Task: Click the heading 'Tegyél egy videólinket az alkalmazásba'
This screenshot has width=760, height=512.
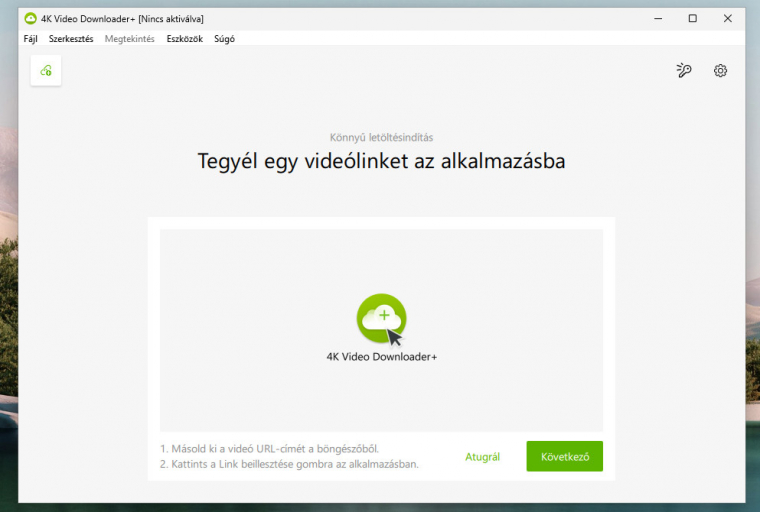Action: pos(381,160)
